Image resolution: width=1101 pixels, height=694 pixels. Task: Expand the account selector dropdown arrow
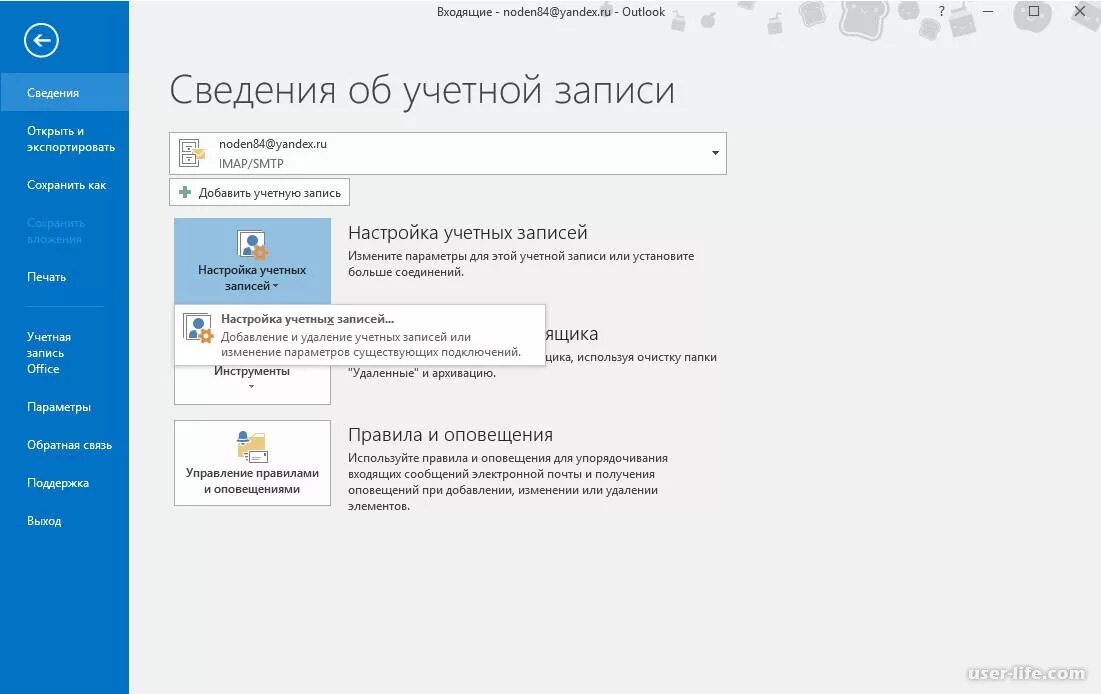tap(715, 152)
